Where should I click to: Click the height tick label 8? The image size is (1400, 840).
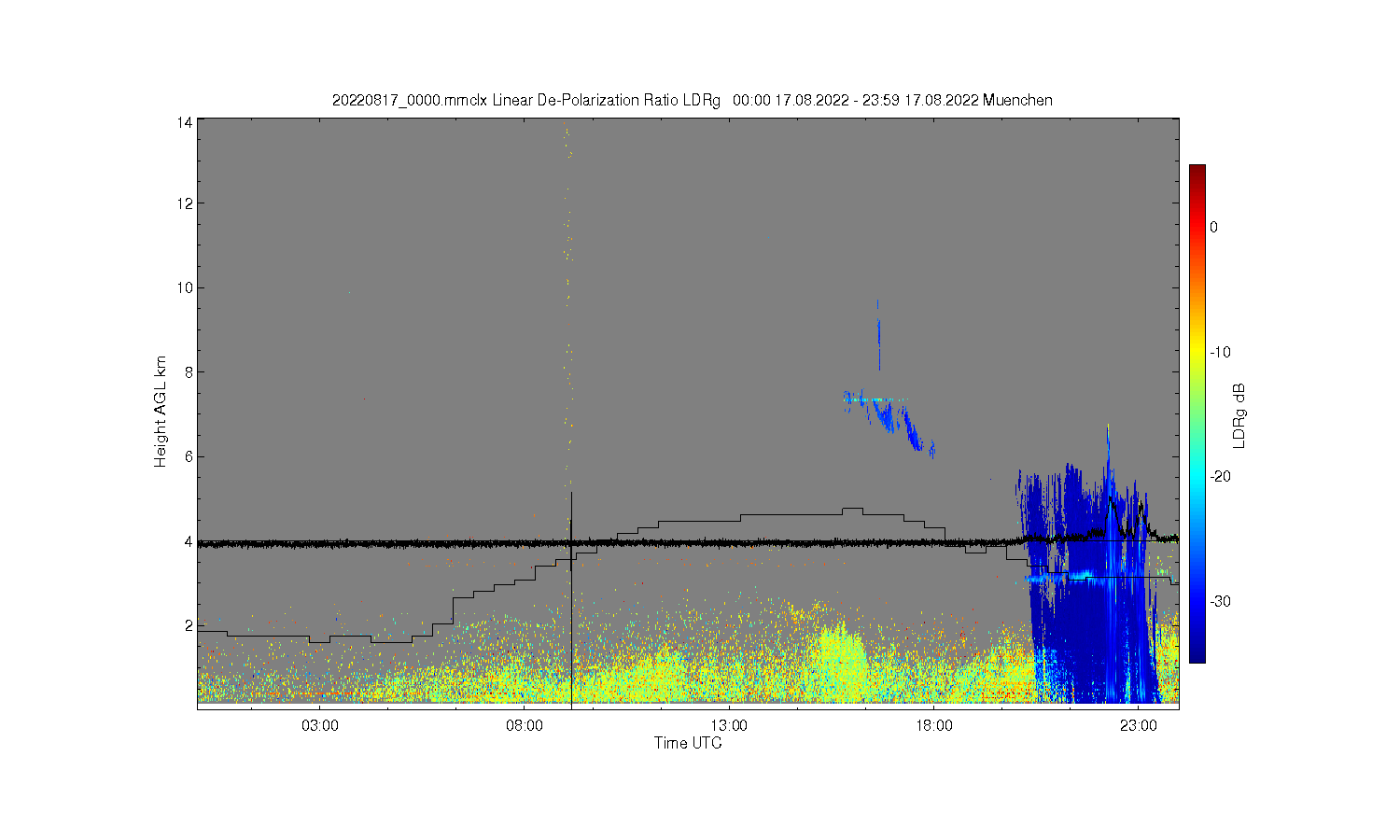(x=189, y=371)
